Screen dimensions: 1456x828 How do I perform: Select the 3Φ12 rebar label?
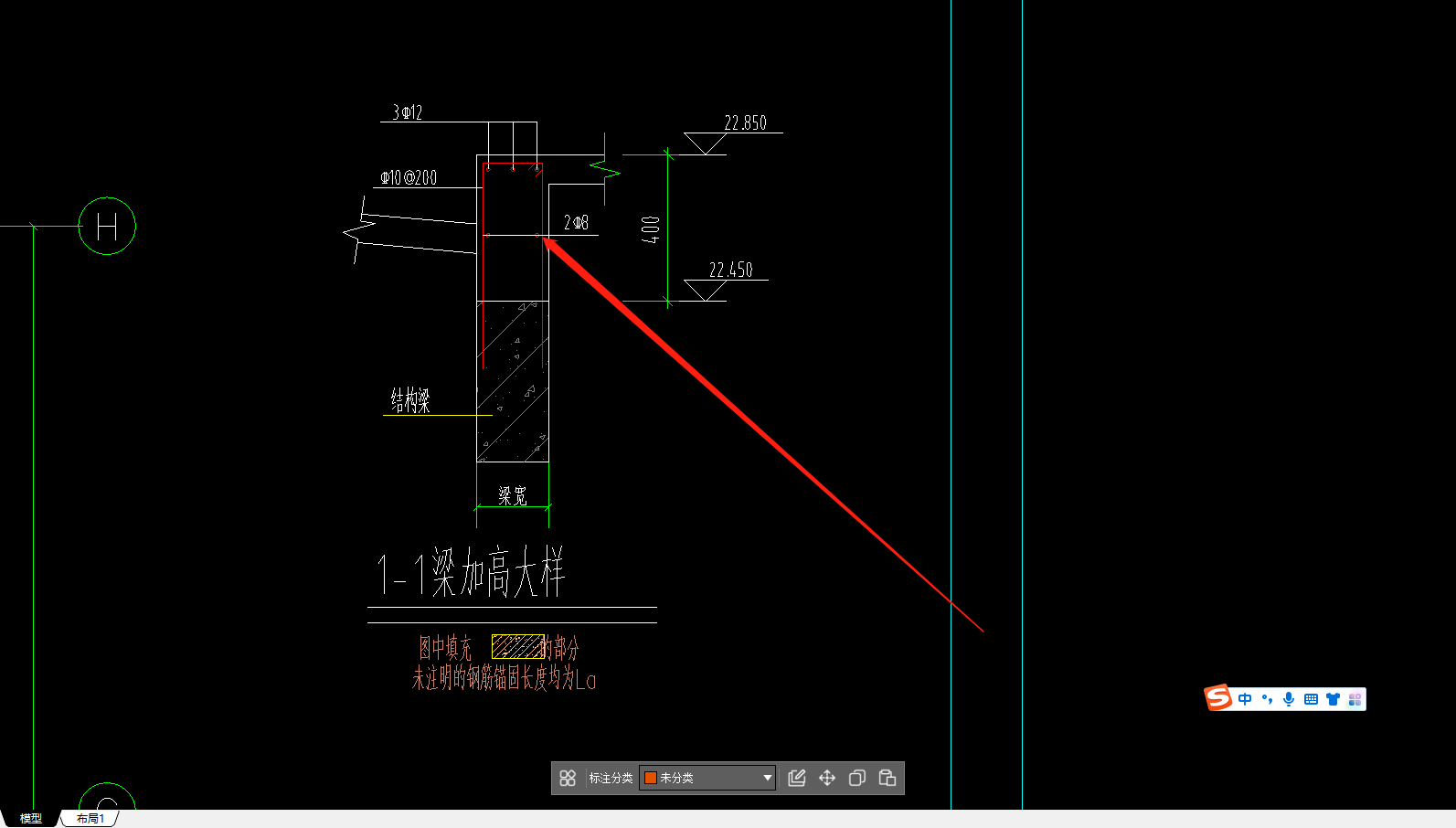(x=408, y=112)
